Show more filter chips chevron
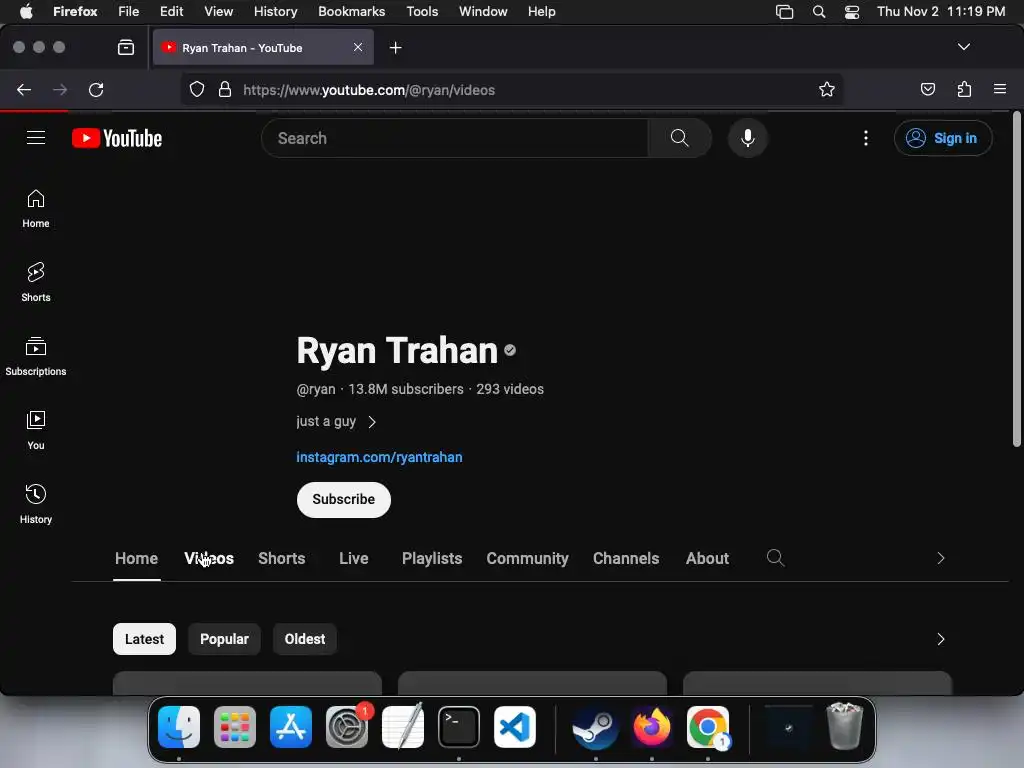Screen dimensions: 1024x768 [x=940, y=639]
